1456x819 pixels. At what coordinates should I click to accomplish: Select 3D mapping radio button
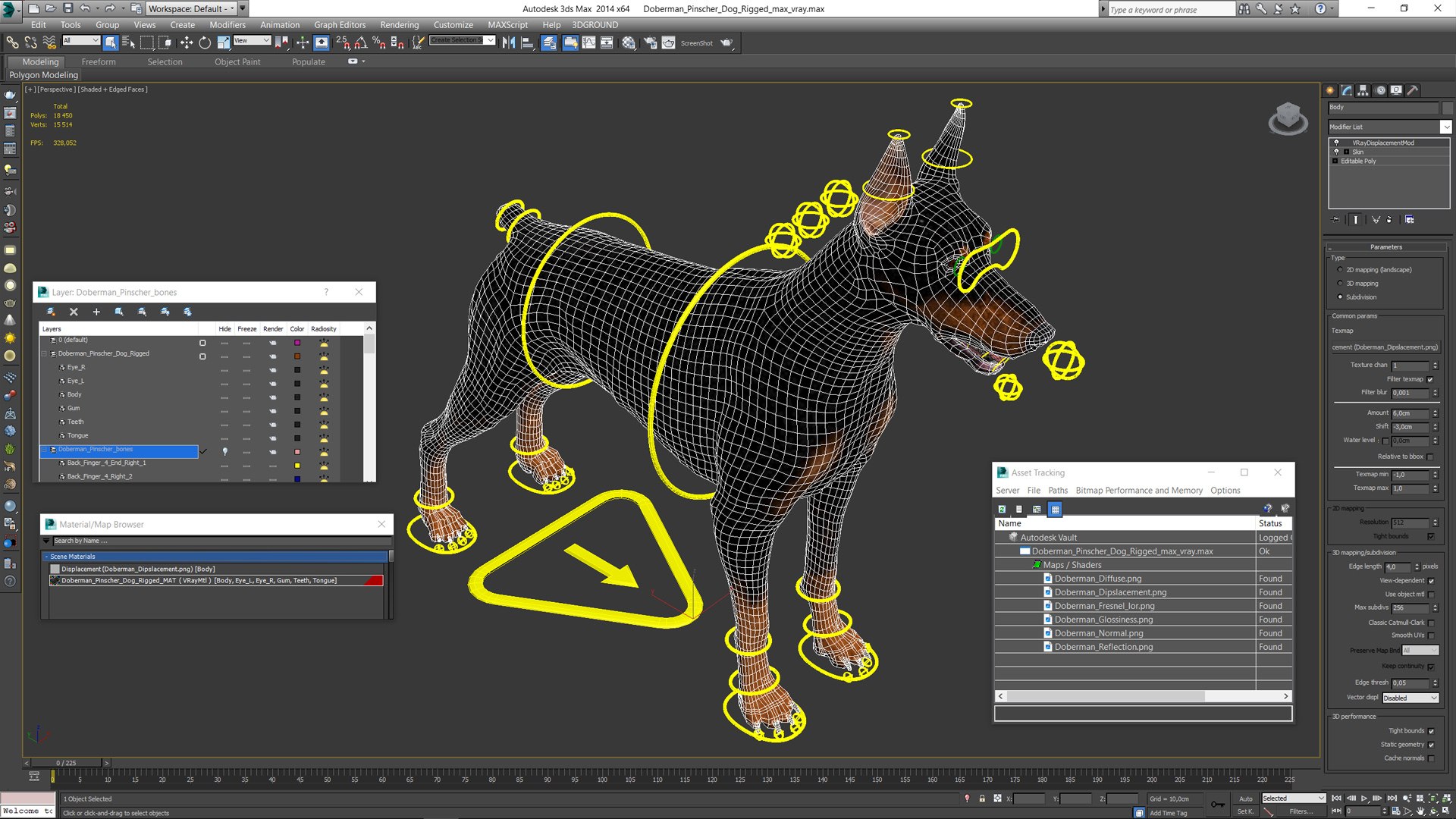tap(1340, 284)
